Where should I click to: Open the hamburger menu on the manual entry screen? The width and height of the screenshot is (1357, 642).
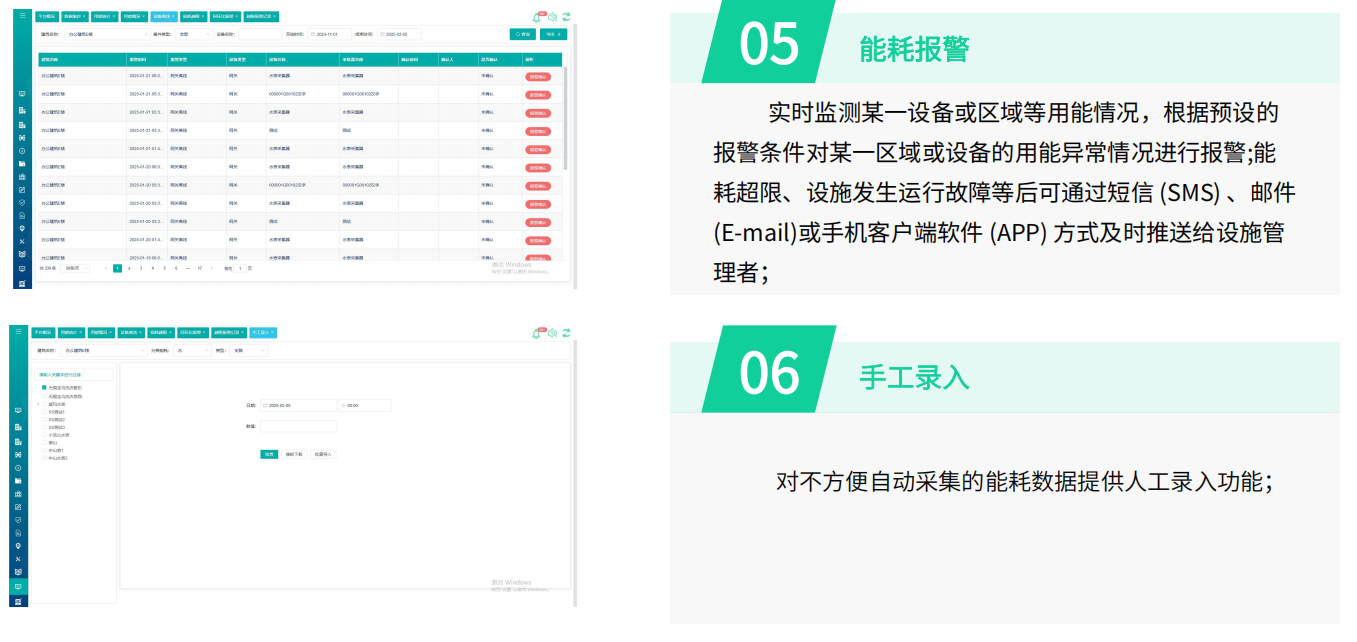(18, 331)
